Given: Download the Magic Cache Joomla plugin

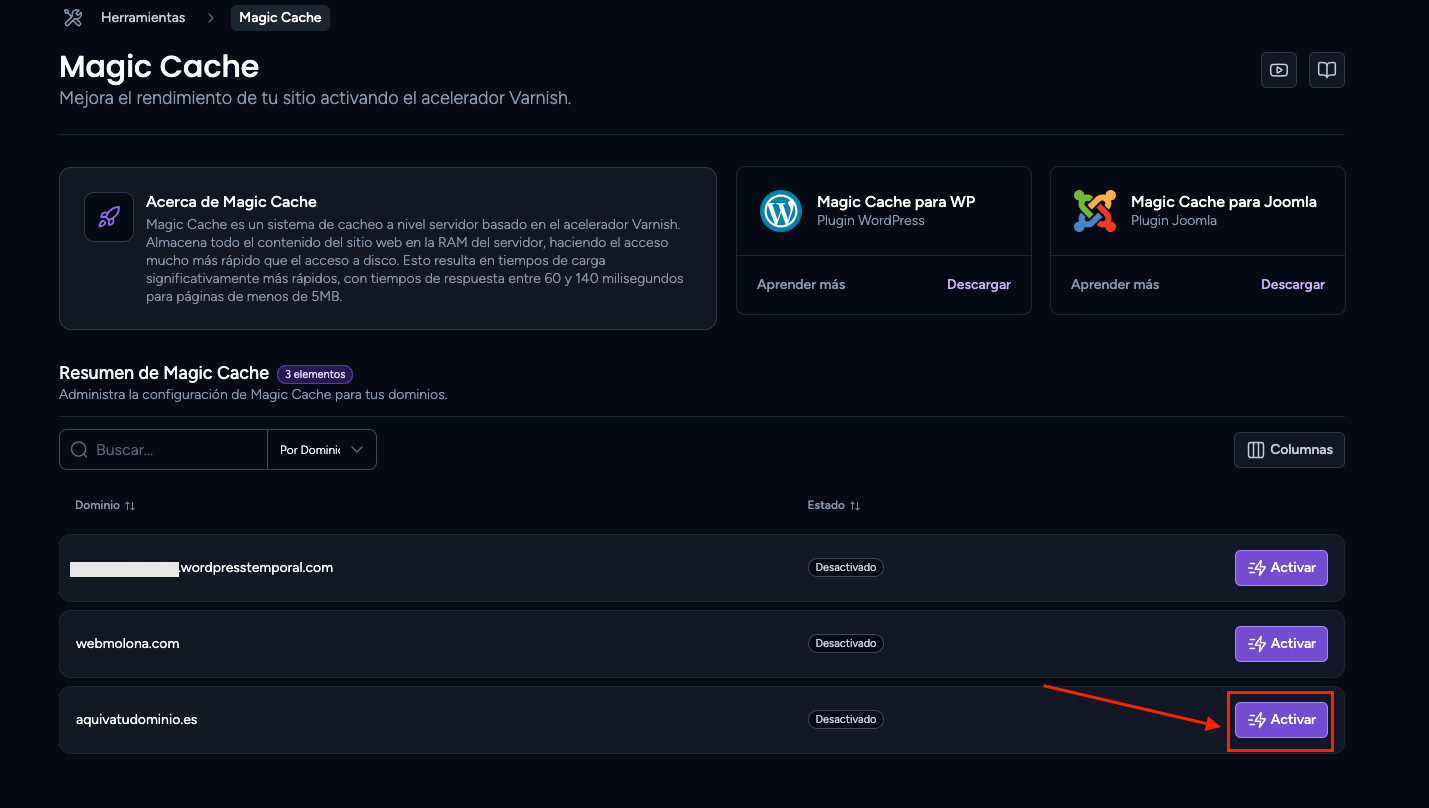Looking at the screenshot, I should (x=1293, y=285).
